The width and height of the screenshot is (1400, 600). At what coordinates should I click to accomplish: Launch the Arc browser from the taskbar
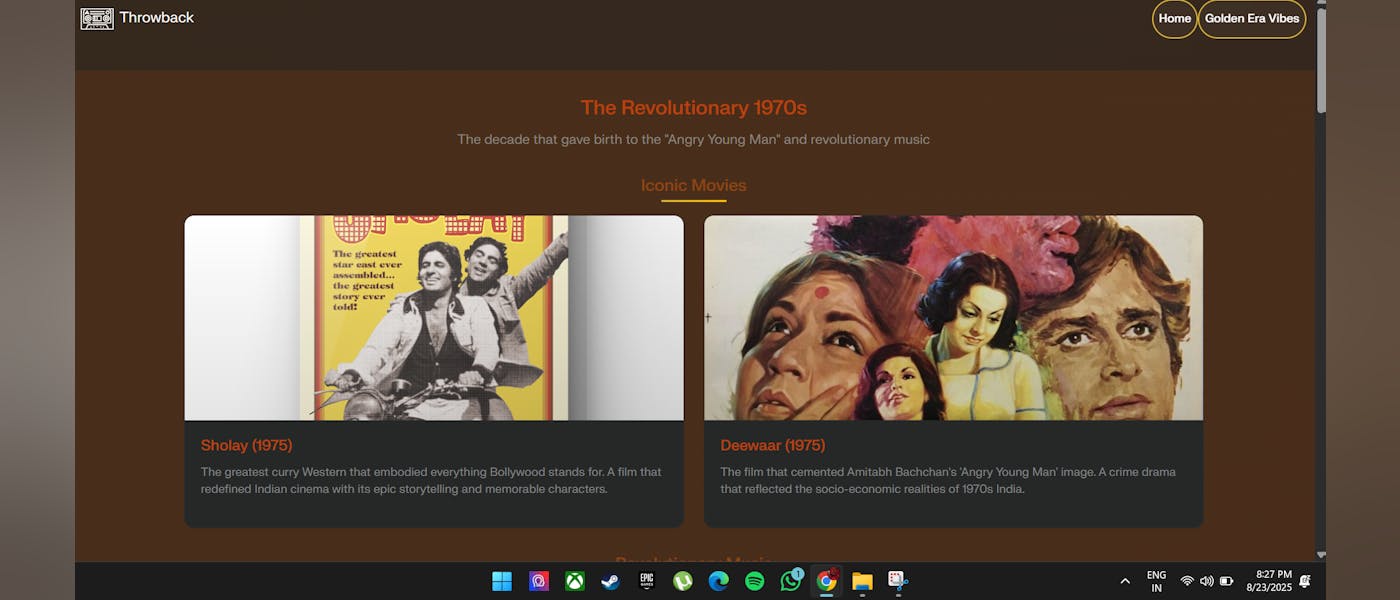(x=539, y=581)
